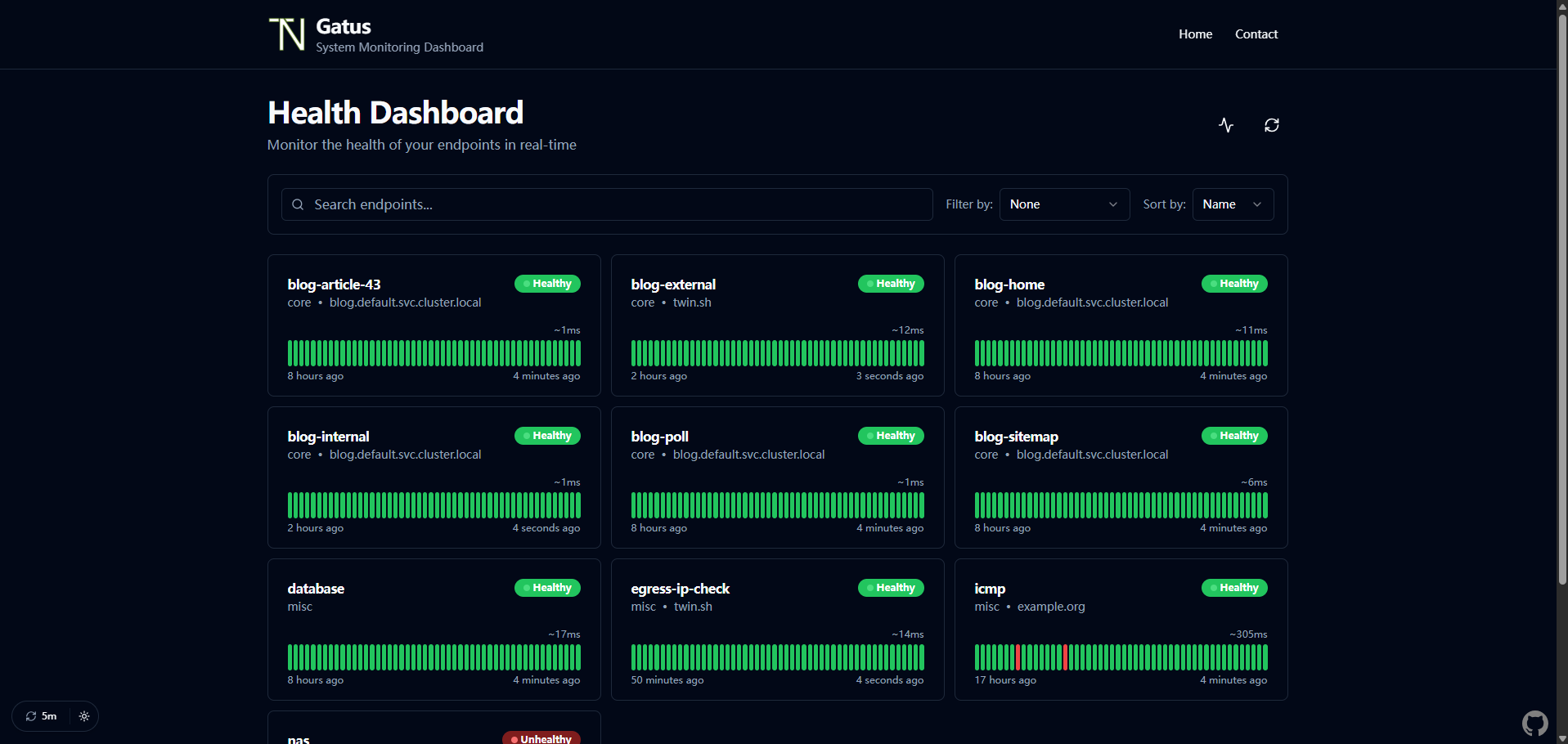Click the first red failed bar on icmp
The width and height of the screenshot is (1568, 744).
pos(1018,657)
